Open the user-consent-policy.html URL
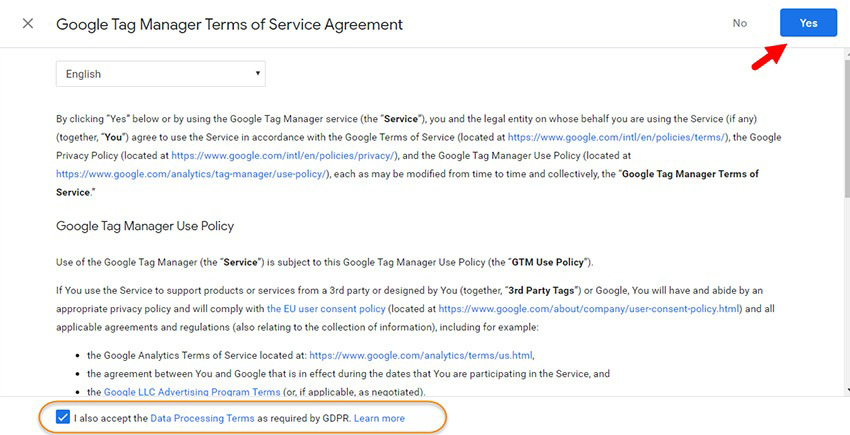850x435 pixels. point(589,309)
